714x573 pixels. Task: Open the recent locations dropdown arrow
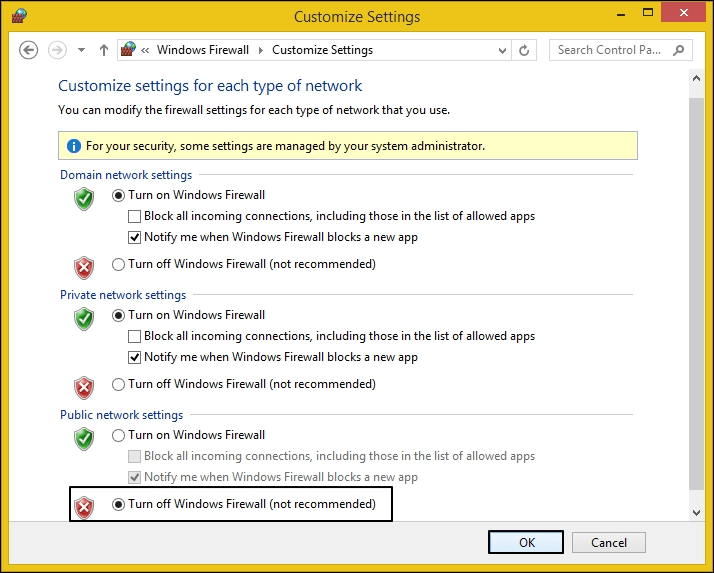(82, 50)
